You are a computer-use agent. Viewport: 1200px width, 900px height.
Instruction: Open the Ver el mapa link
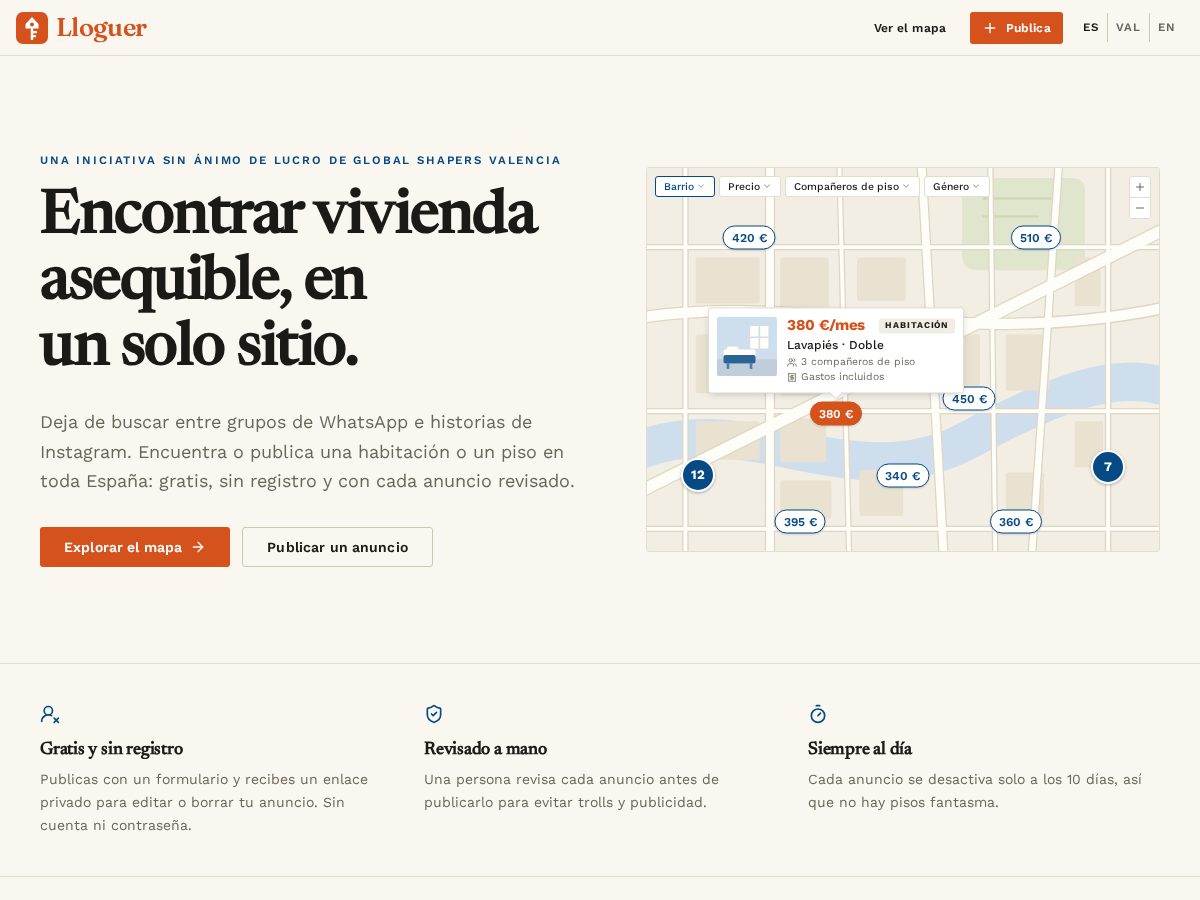pyautogui.click(x=910, y=28)
